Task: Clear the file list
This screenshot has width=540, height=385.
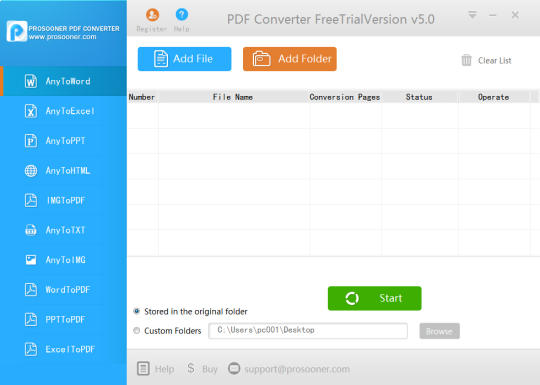Action: pyautogui.click(x=486, y=61)
